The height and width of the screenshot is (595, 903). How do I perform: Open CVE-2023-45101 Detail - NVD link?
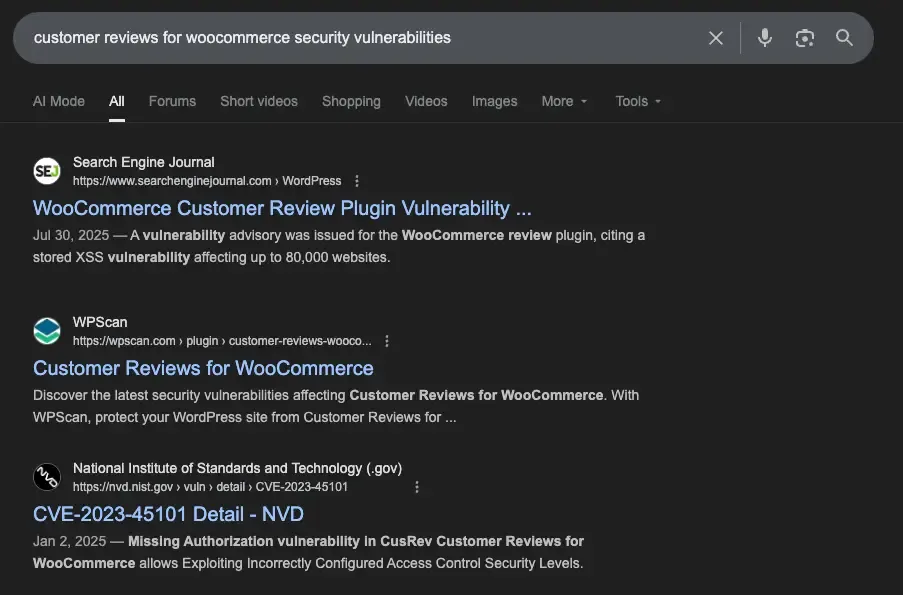click(168, 514)
